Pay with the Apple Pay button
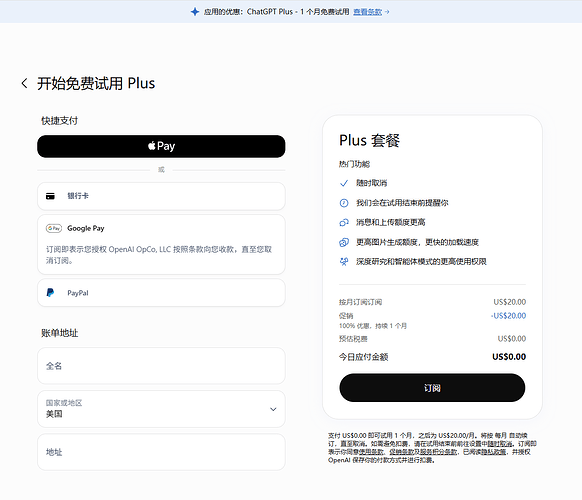Viewport: 582px width, 500px height. click(x=161, y=146)
